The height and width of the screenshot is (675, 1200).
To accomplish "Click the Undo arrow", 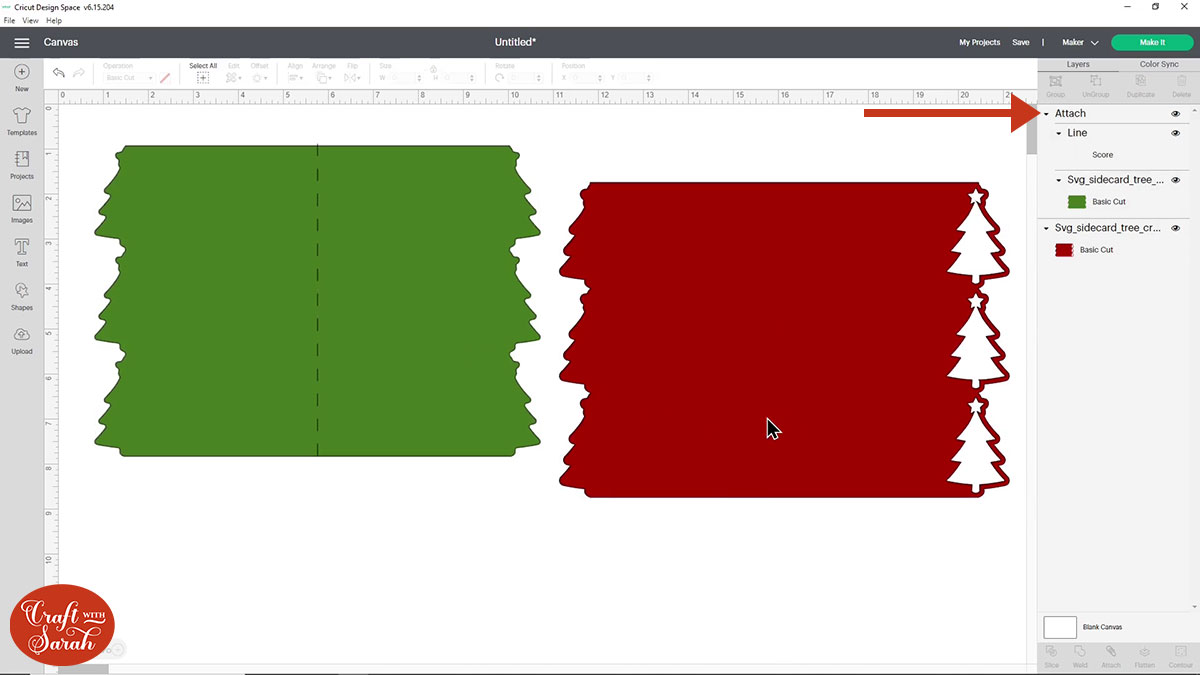I will click(x=58, y=72).
